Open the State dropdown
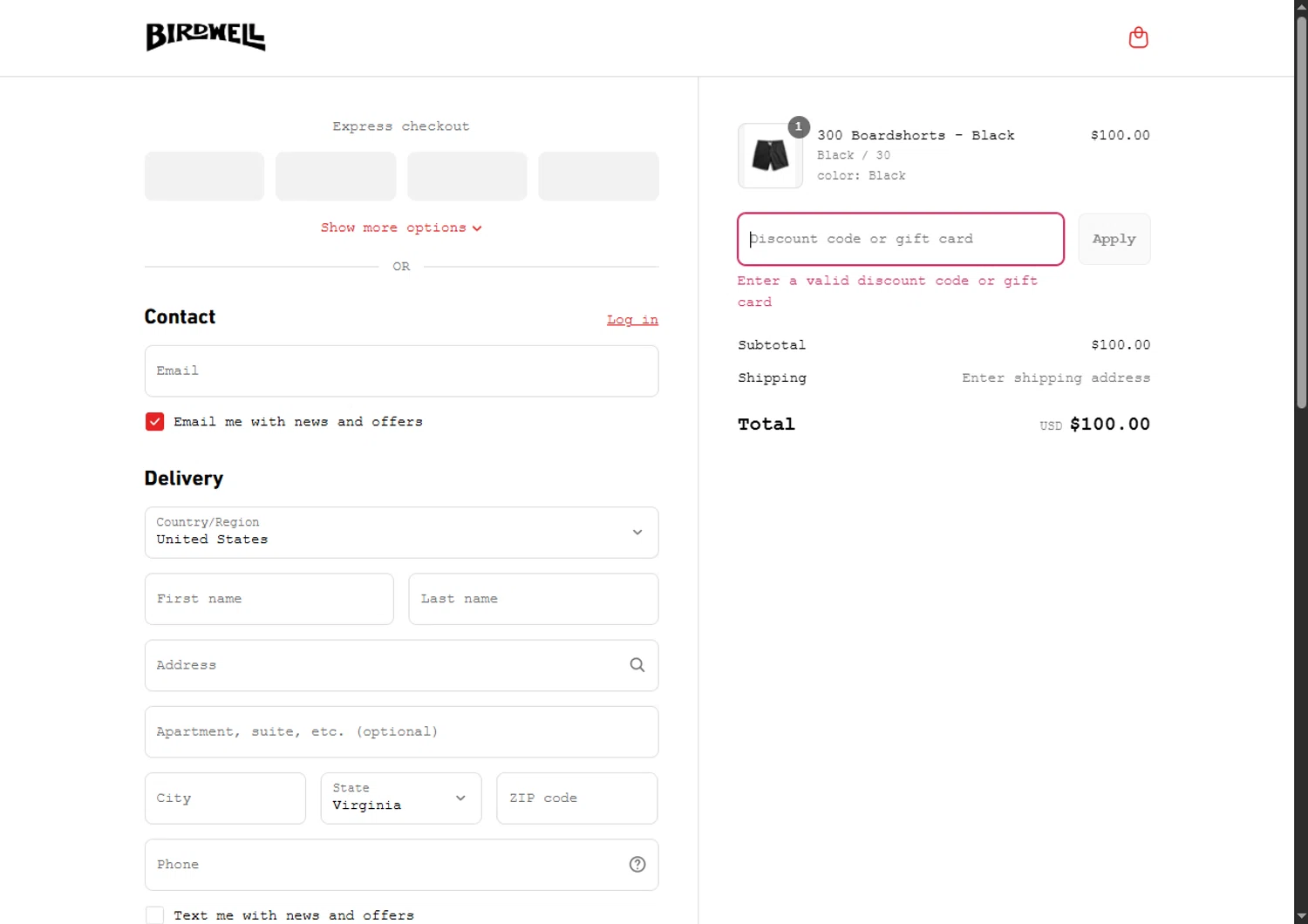 [x=401, y=798]
